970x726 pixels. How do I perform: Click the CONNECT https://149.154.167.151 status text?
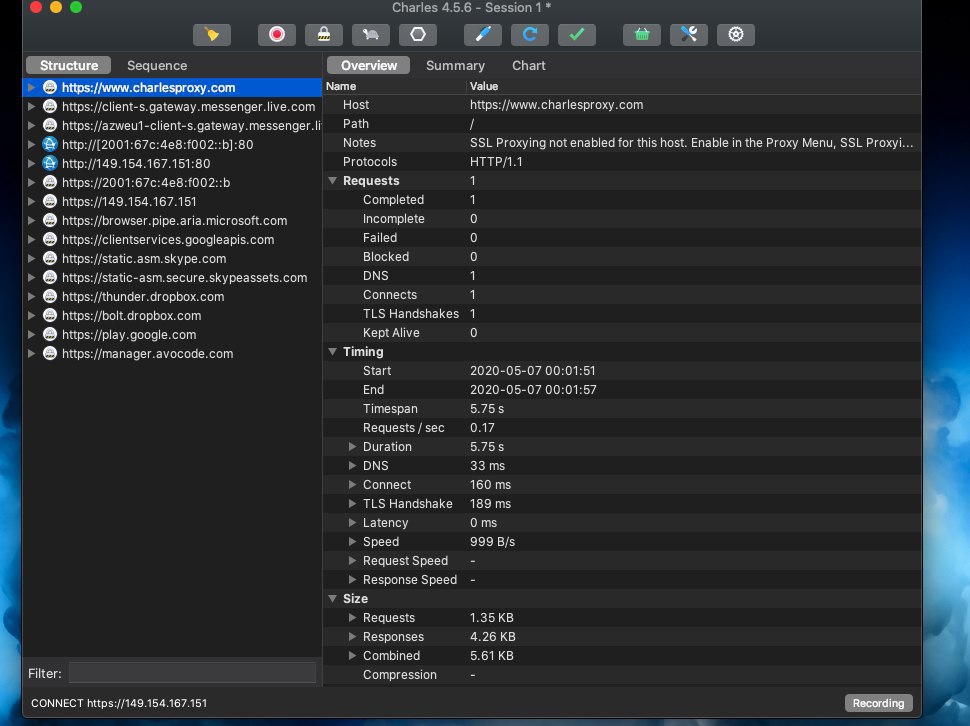pyautogui.click(x=119, y=703)
